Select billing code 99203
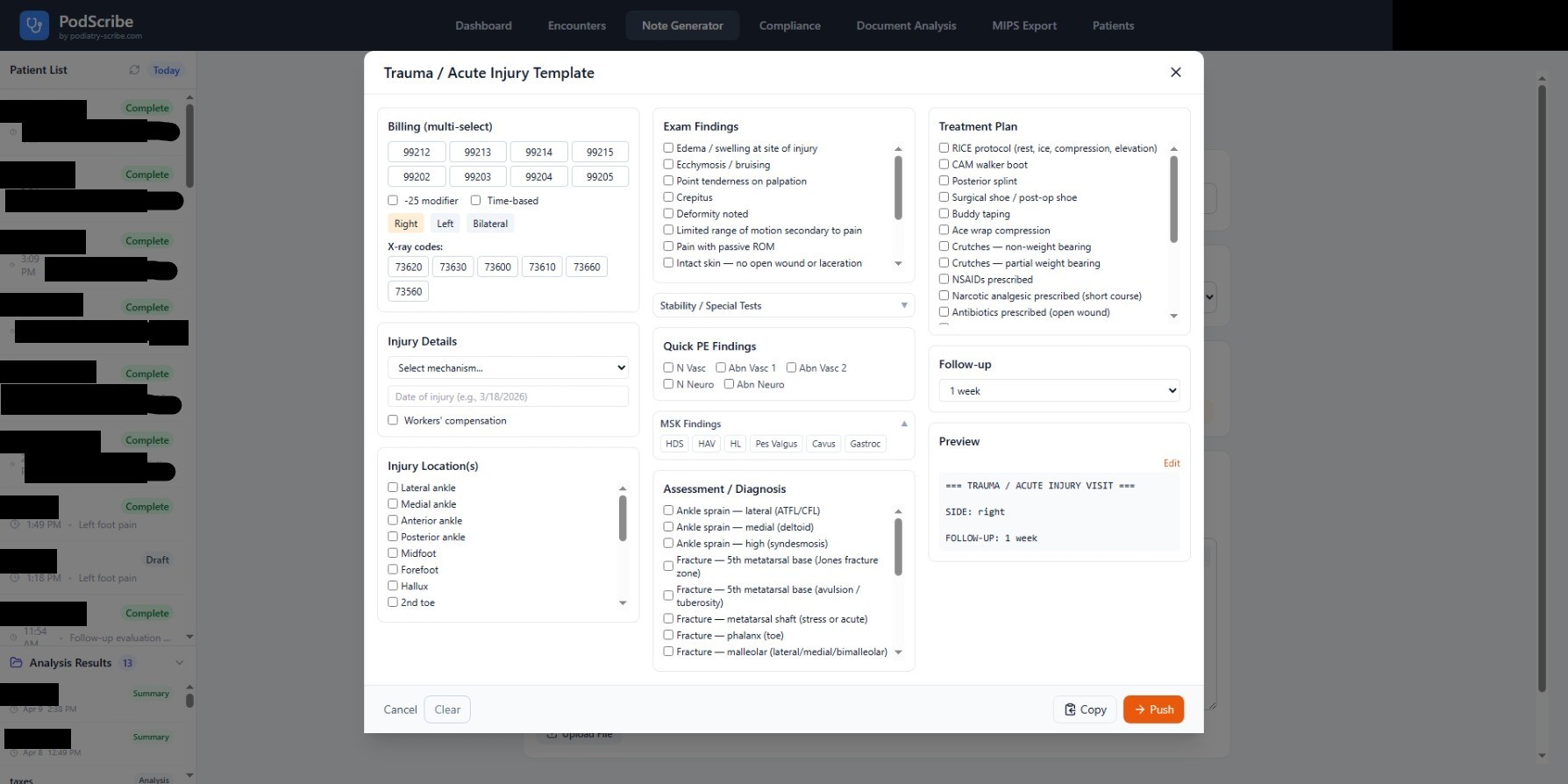Image resolution: width=1568 pixels, height=784 pixels. pos(478,177)
